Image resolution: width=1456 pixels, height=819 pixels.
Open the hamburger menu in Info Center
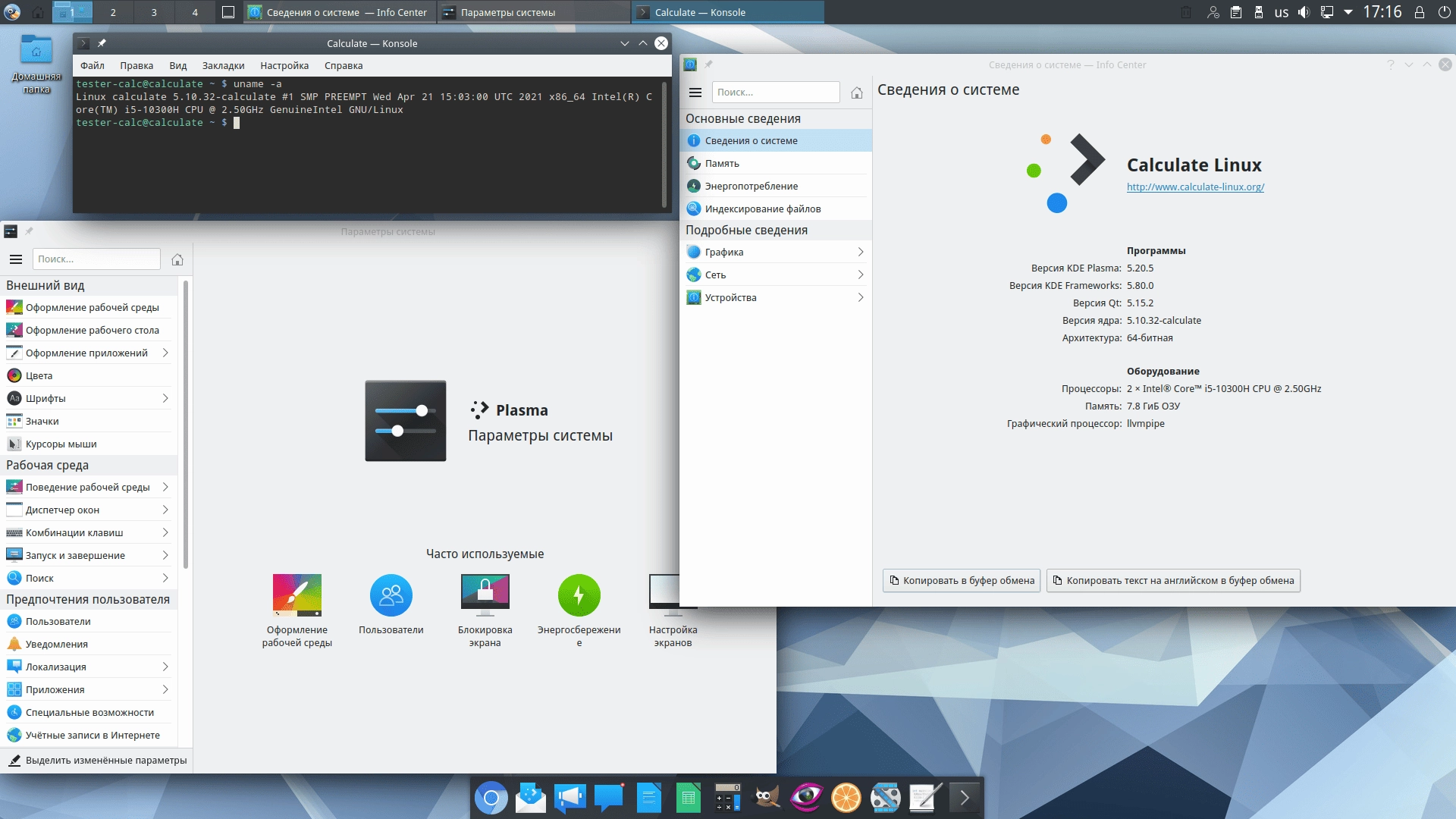point(695,93)
